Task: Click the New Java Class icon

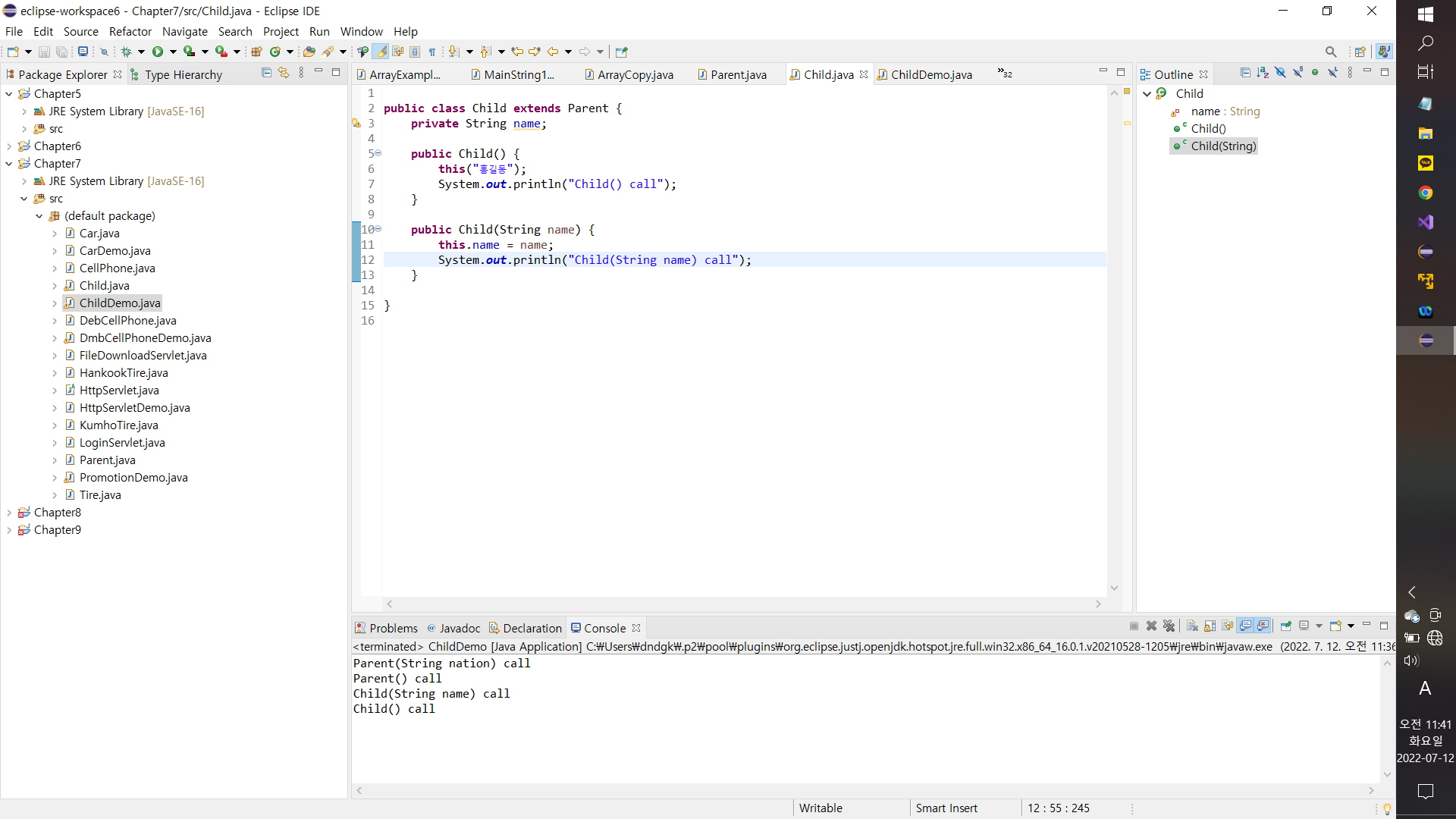Action: 275,52
